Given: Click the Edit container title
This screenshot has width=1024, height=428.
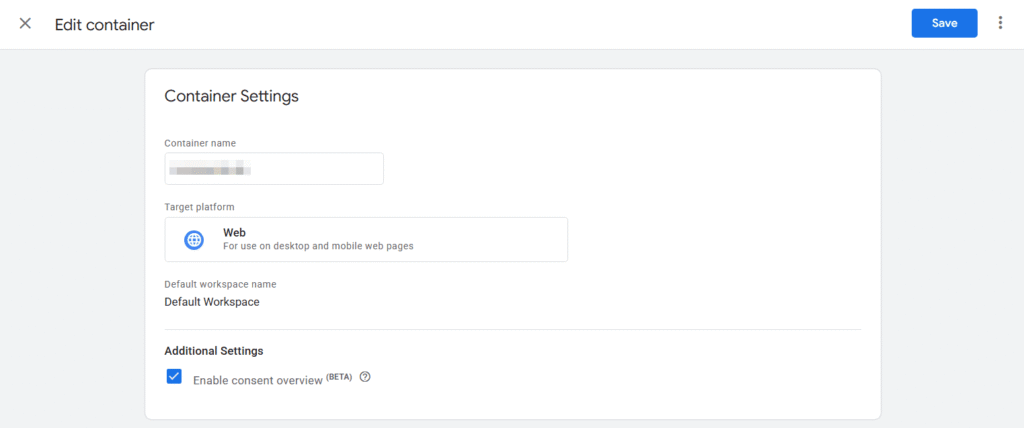Looking at the screenshot, I should pos(104,25).
